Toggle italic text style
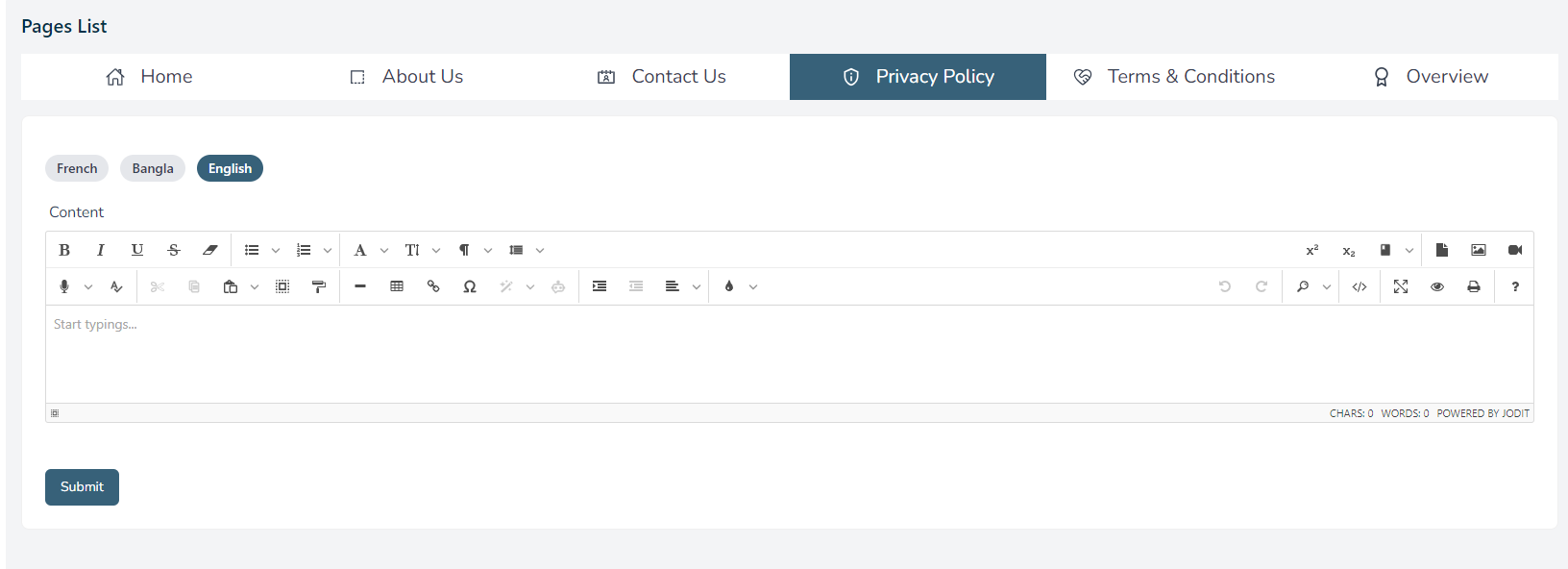This screenshot has width=1568, height=569. (x=101, y=250)
